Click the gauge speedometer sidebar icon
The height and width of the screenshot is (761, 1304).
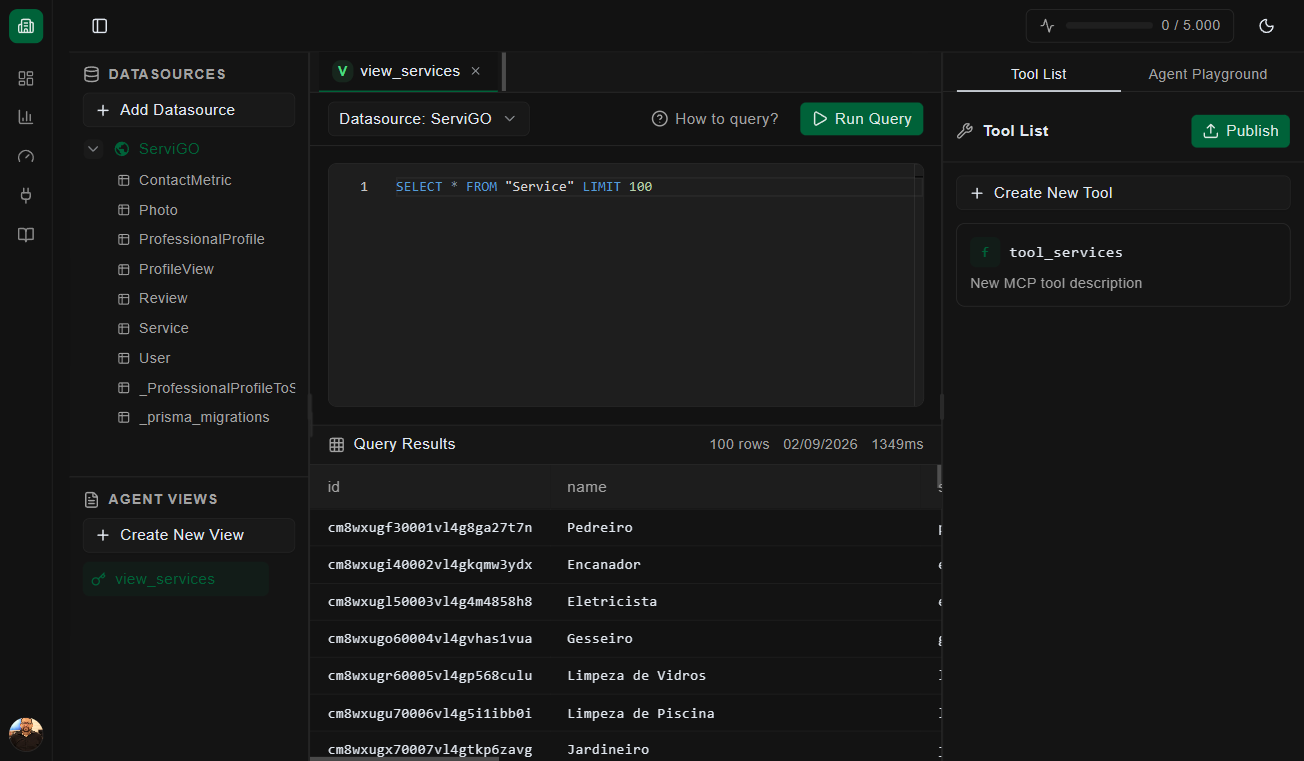(26, 156)
